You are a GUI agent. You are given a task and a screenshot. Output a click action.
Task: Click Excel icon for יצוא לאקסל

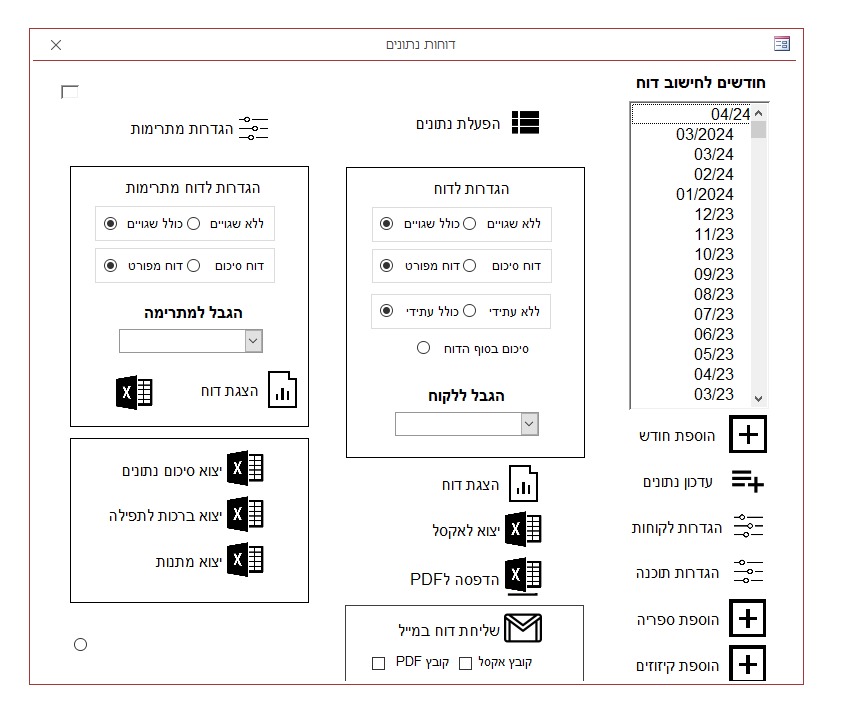[523, 529]
